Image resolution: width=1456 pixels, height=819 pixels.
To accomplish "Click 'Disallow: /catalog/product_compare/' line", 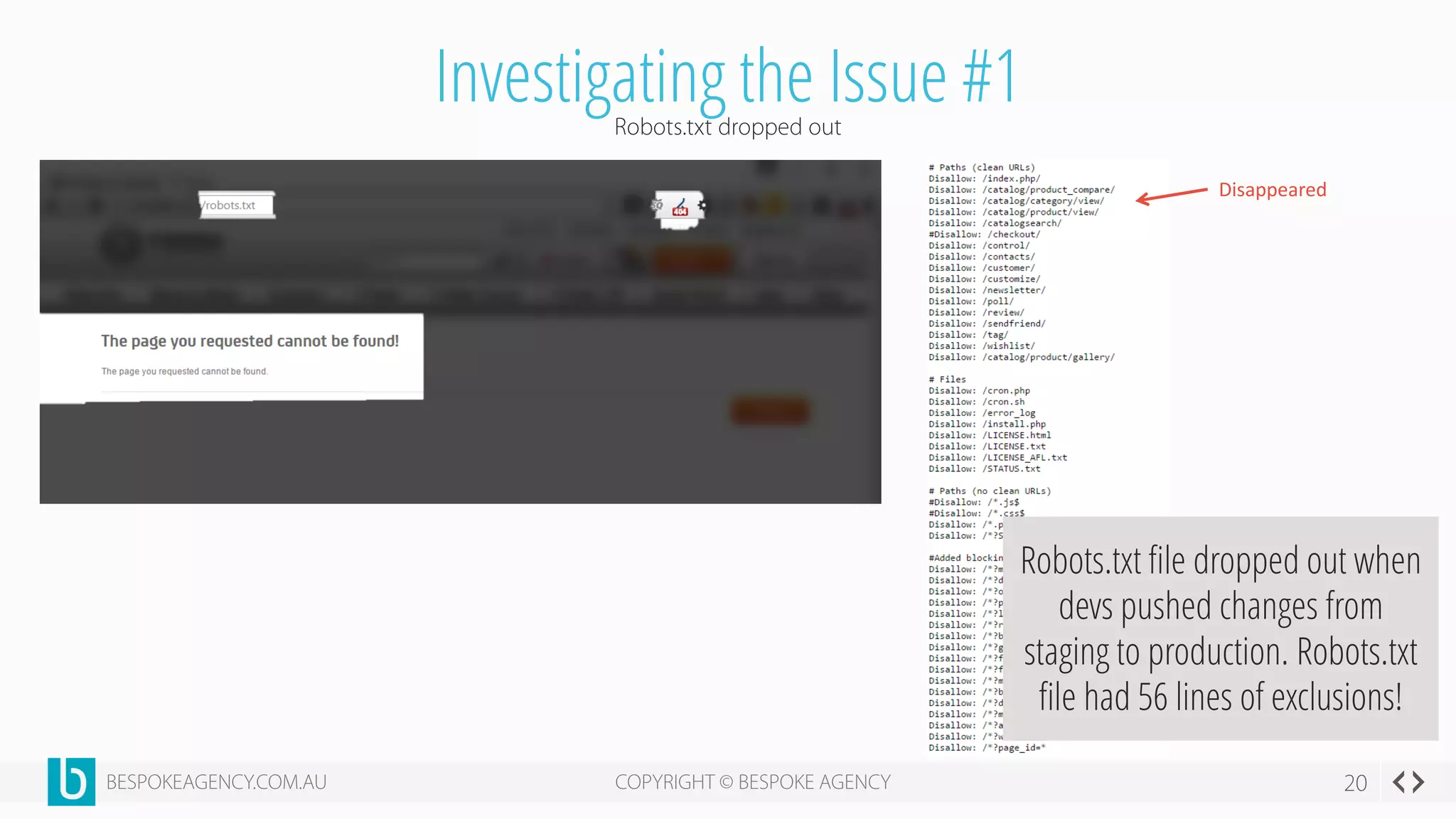I will 1022,190.
